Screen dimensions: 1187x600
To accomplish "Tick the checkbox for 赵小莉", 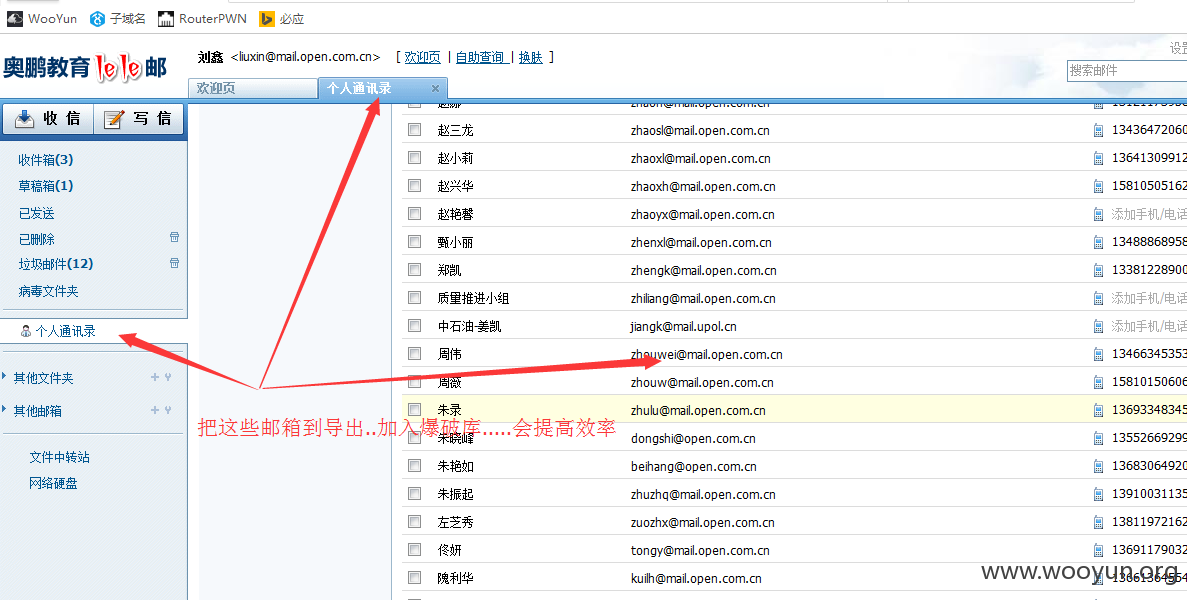I will point(414,157).
